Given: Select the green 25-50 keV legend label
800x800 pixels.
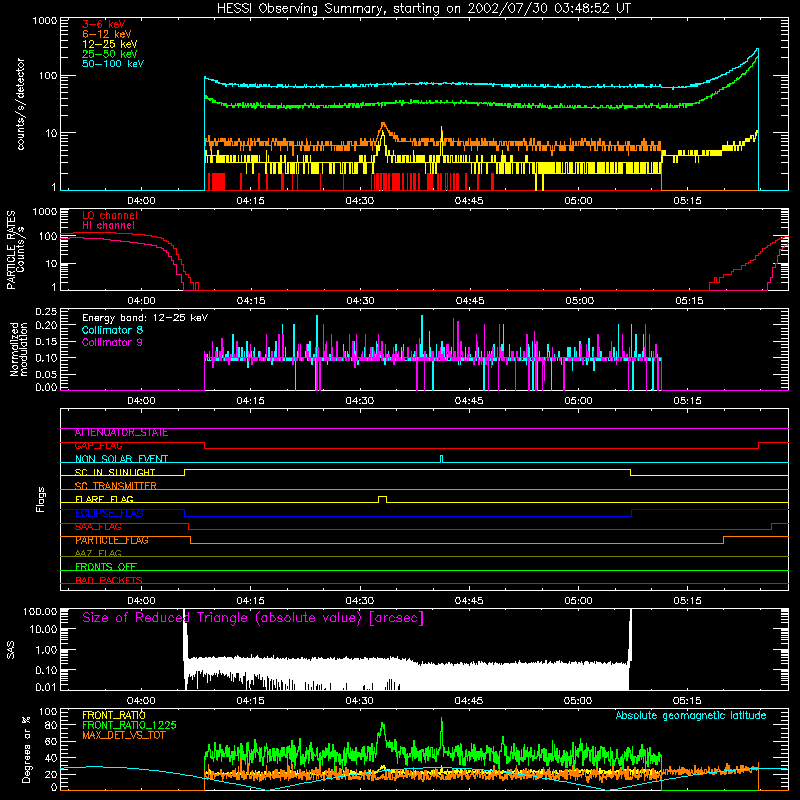Looking at the screenshot, I should pos(109,54).
